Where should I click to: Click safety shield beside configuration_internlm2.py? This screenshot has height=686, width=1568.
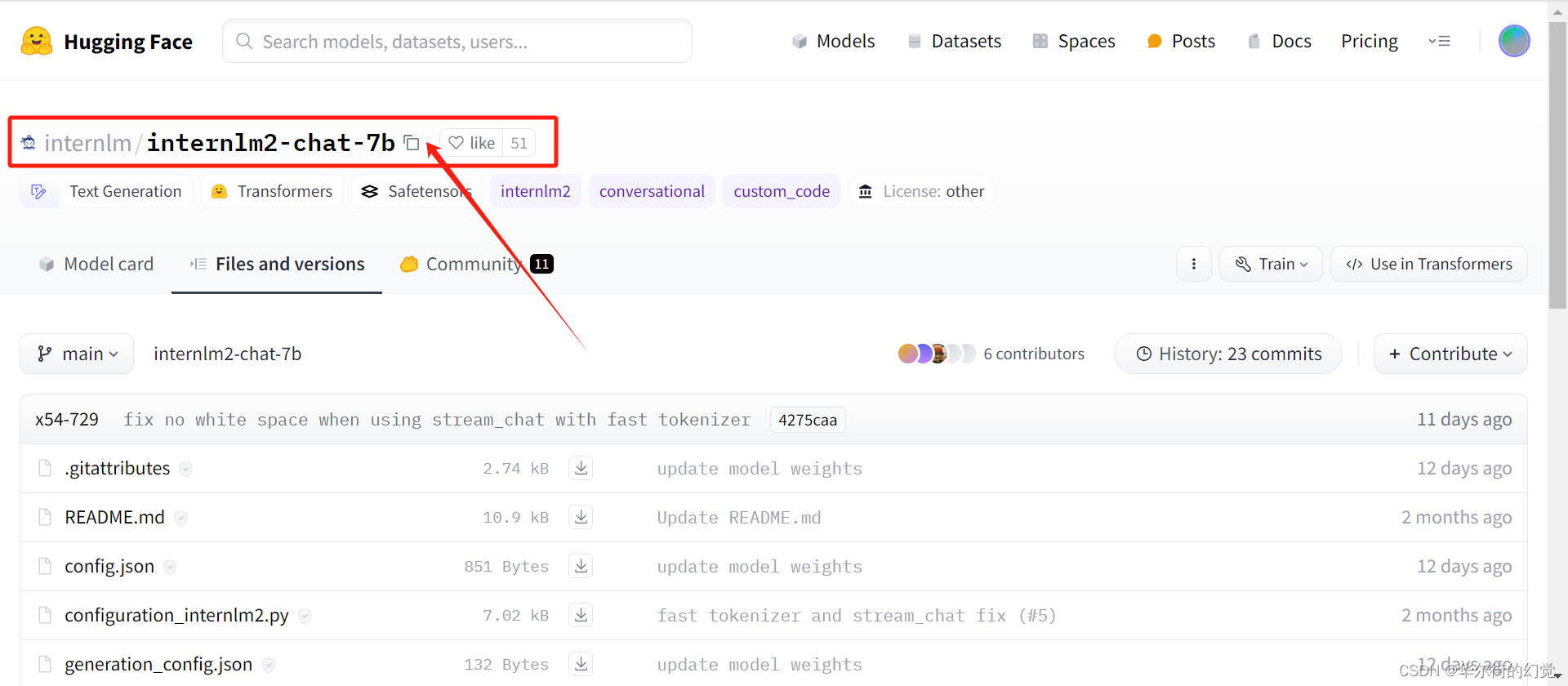pyautogui.click(x=305, y=616)
